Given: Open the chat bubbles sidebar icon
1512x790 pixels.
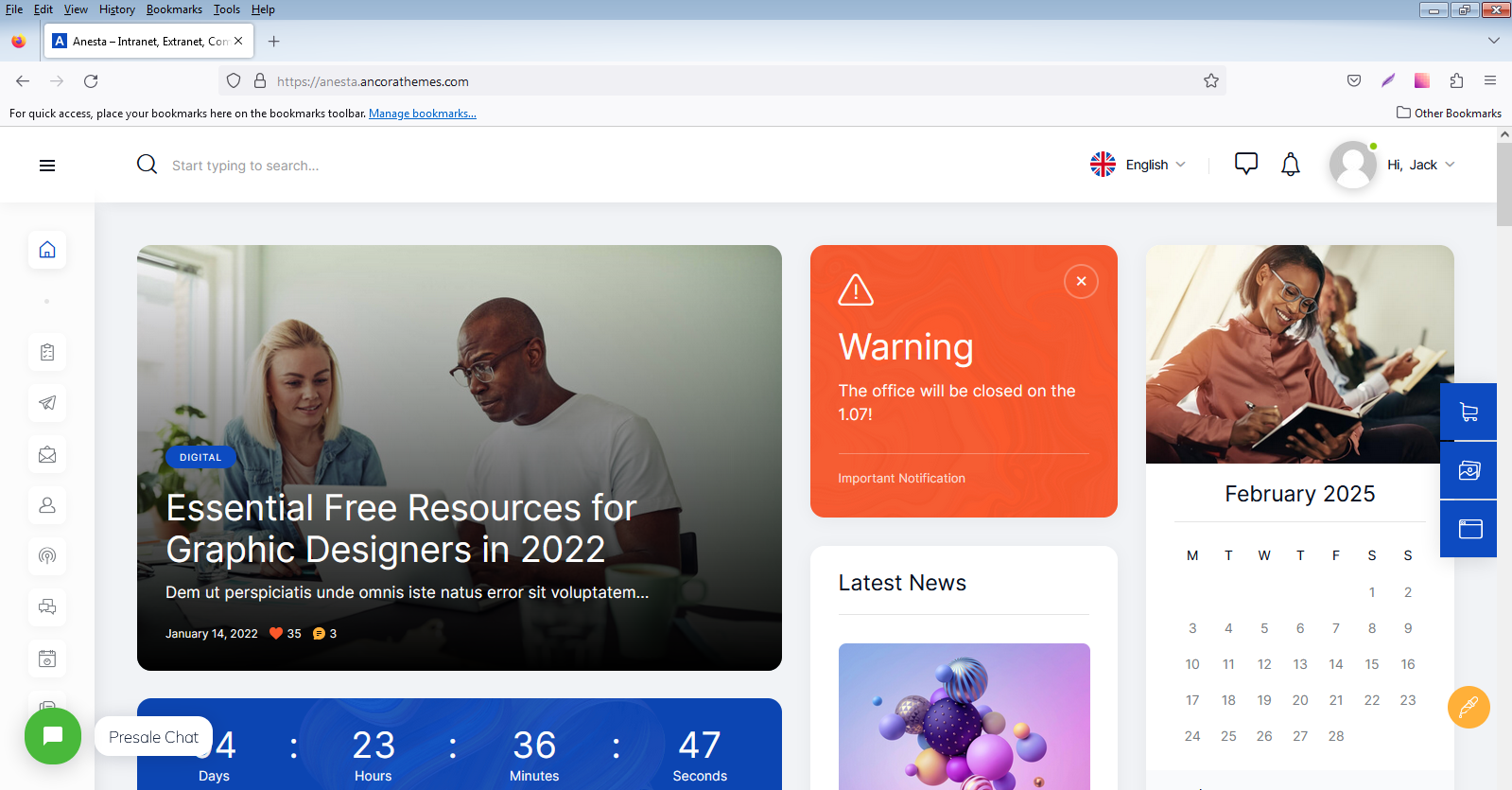Looking at the screenshot, I should (x=47, y=607).
